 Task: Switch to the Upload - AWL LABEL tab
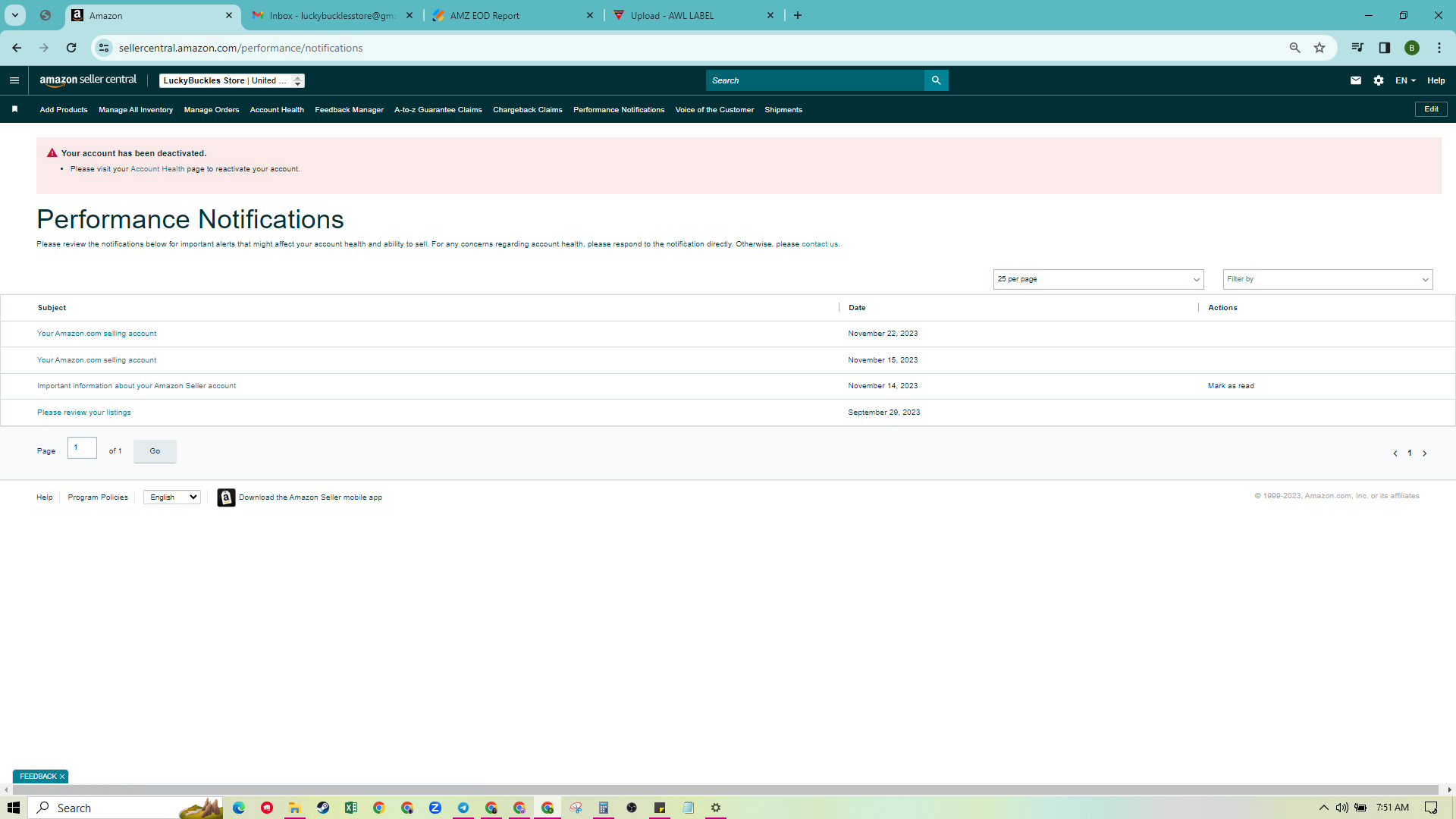[693, 15]
